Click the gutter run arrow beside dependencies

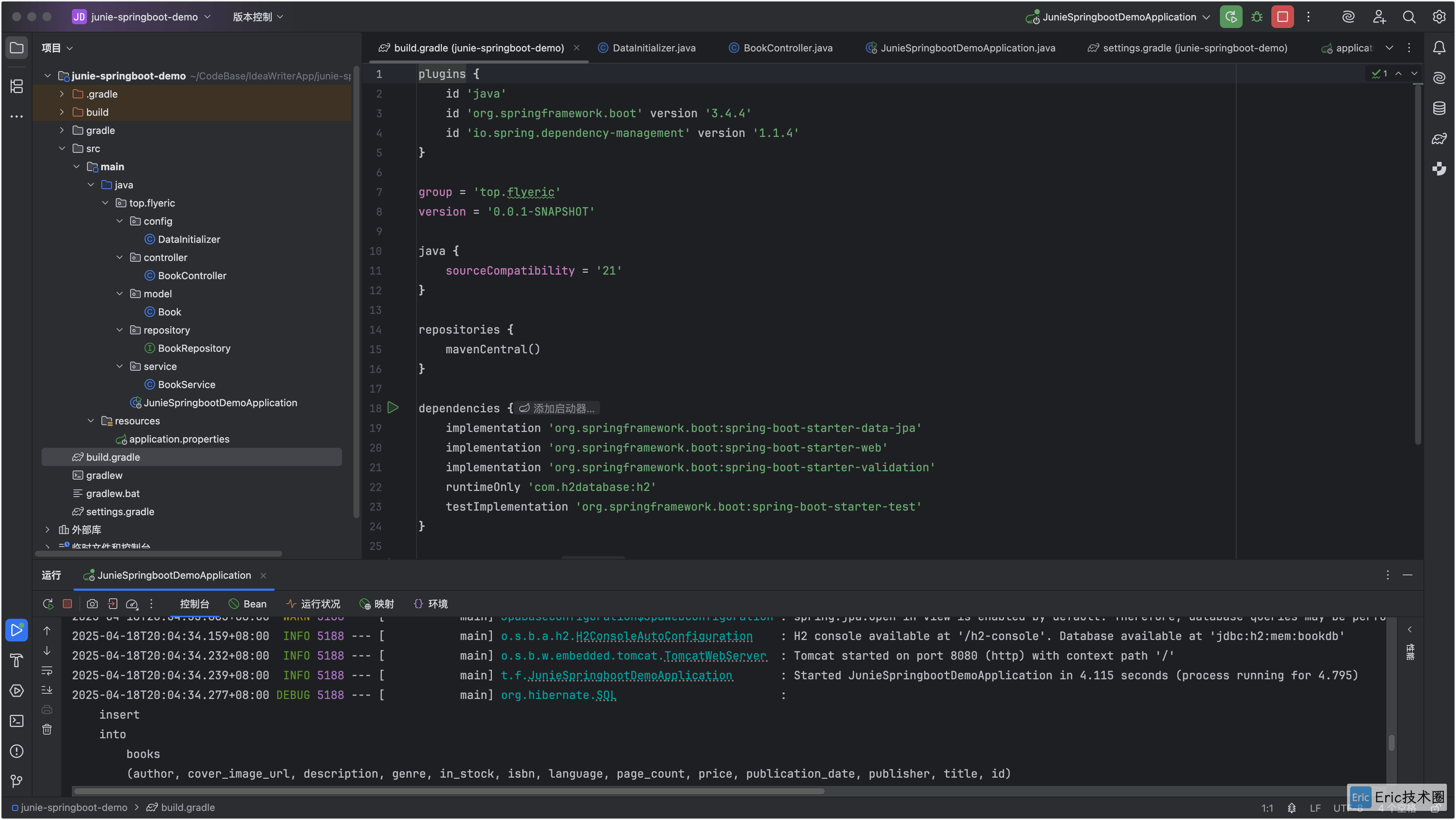394,407
